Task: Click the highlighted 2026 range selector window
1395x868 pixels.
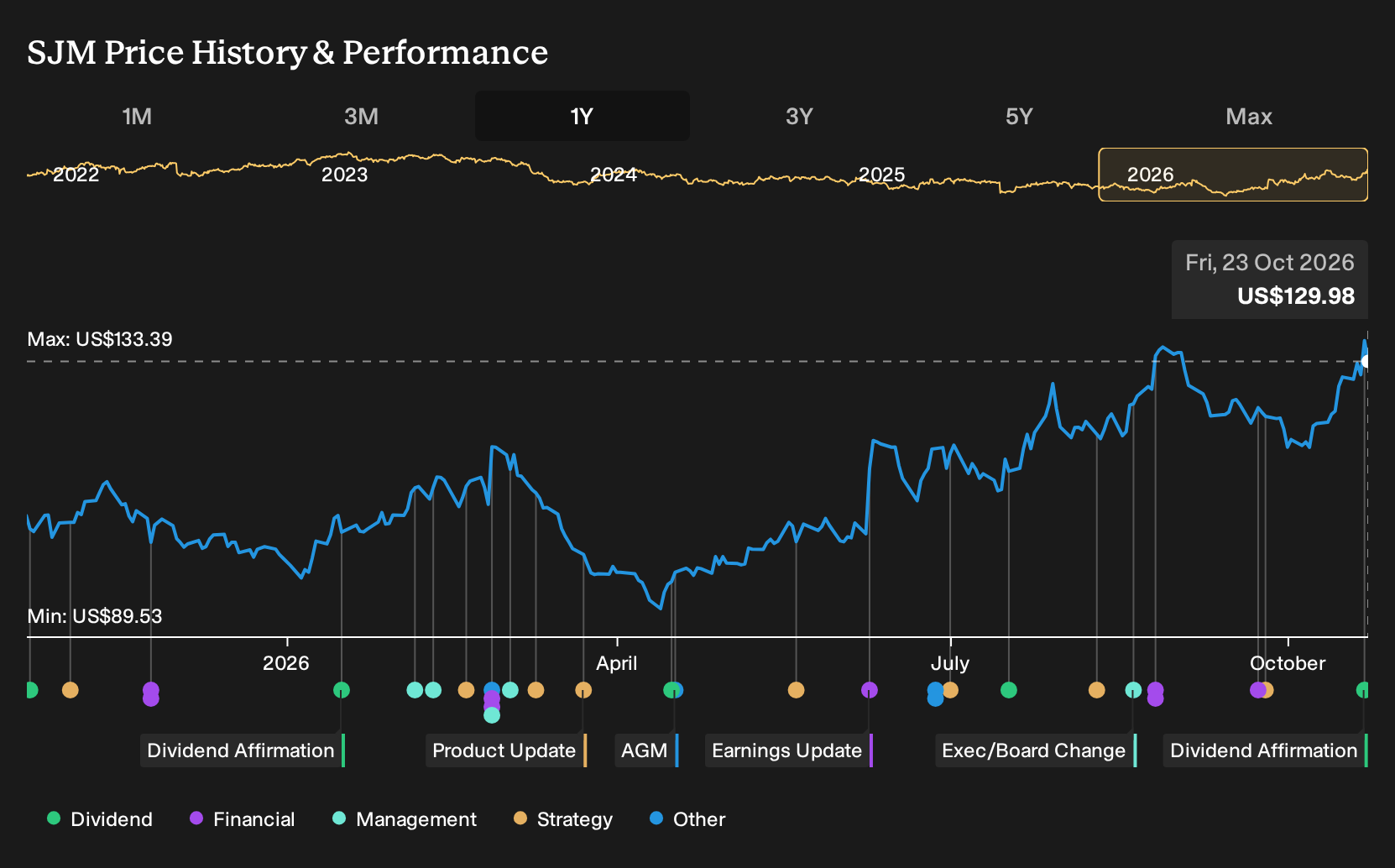Action: (x=1233, y=175)
